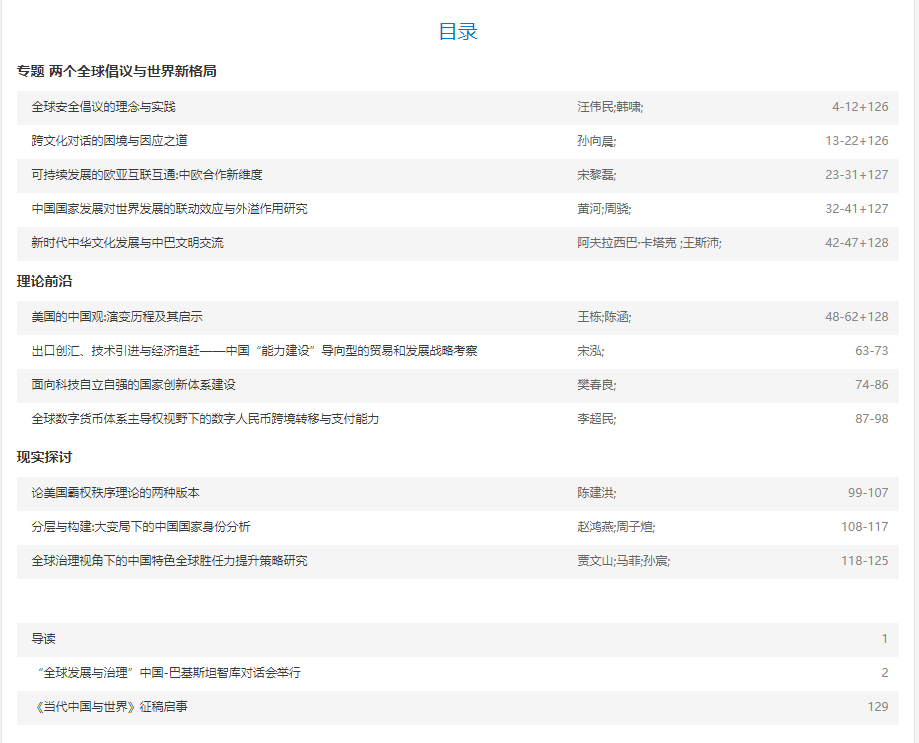Click author 樊春良;
Screen dimensions: 919x743
(597, 385)
